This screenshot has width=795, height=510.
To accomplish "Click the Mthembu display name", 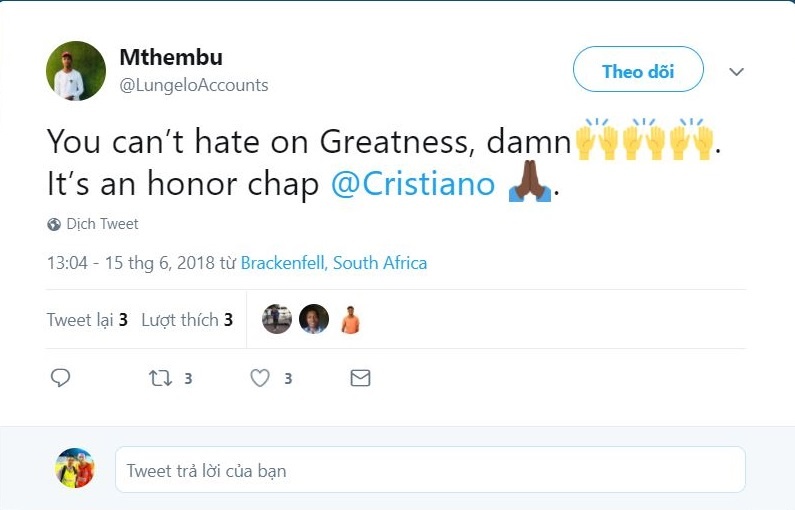I will click(171, 57).
